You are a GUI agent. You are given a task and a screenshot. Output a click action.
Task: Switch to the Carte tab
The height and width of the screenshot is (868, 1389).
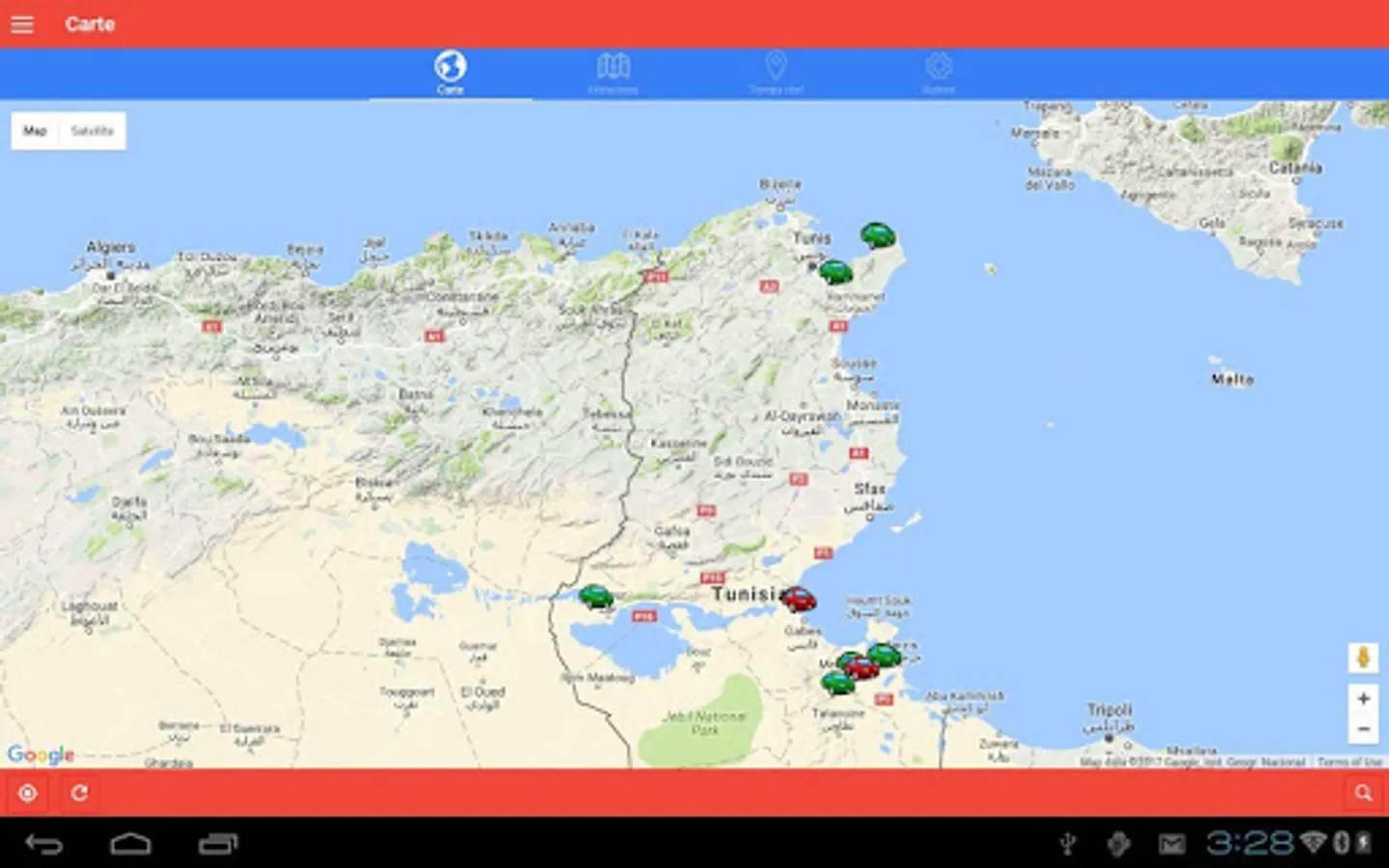coord(450,72)
